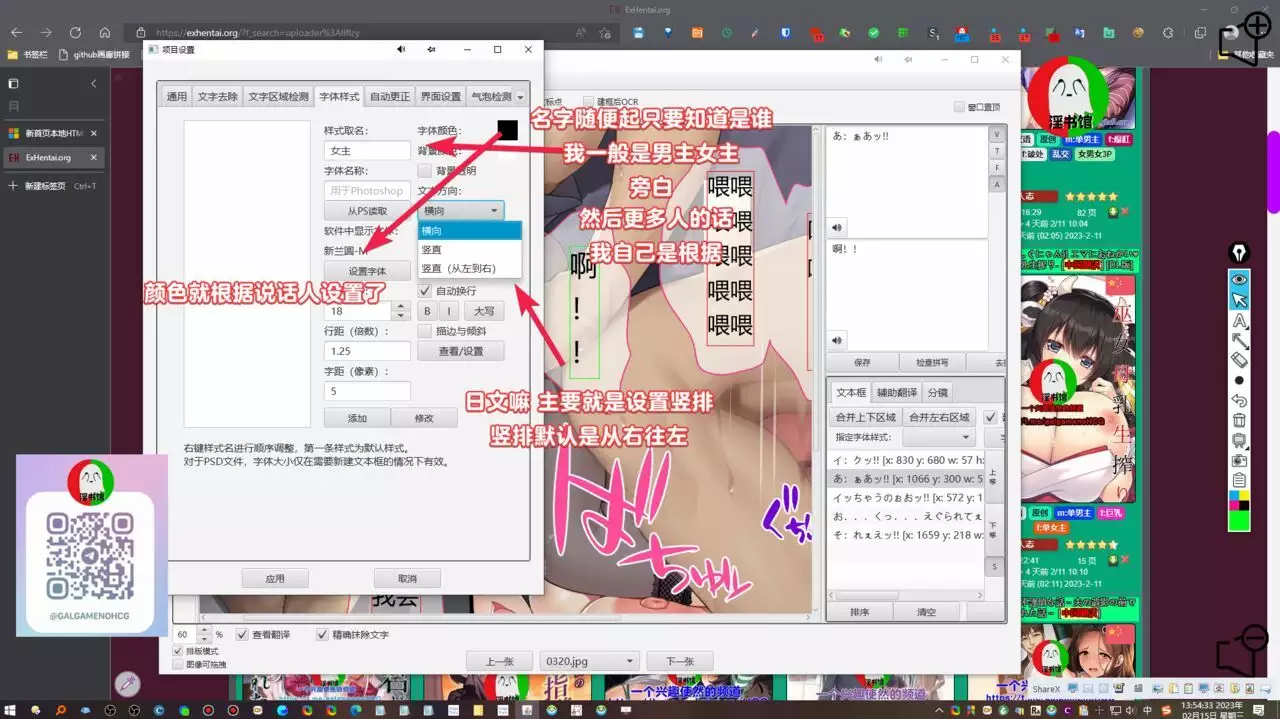Select the list row 'イッちゃうのぉおッ!!'
The image size is (1280, 719).
tap(907, 497)
